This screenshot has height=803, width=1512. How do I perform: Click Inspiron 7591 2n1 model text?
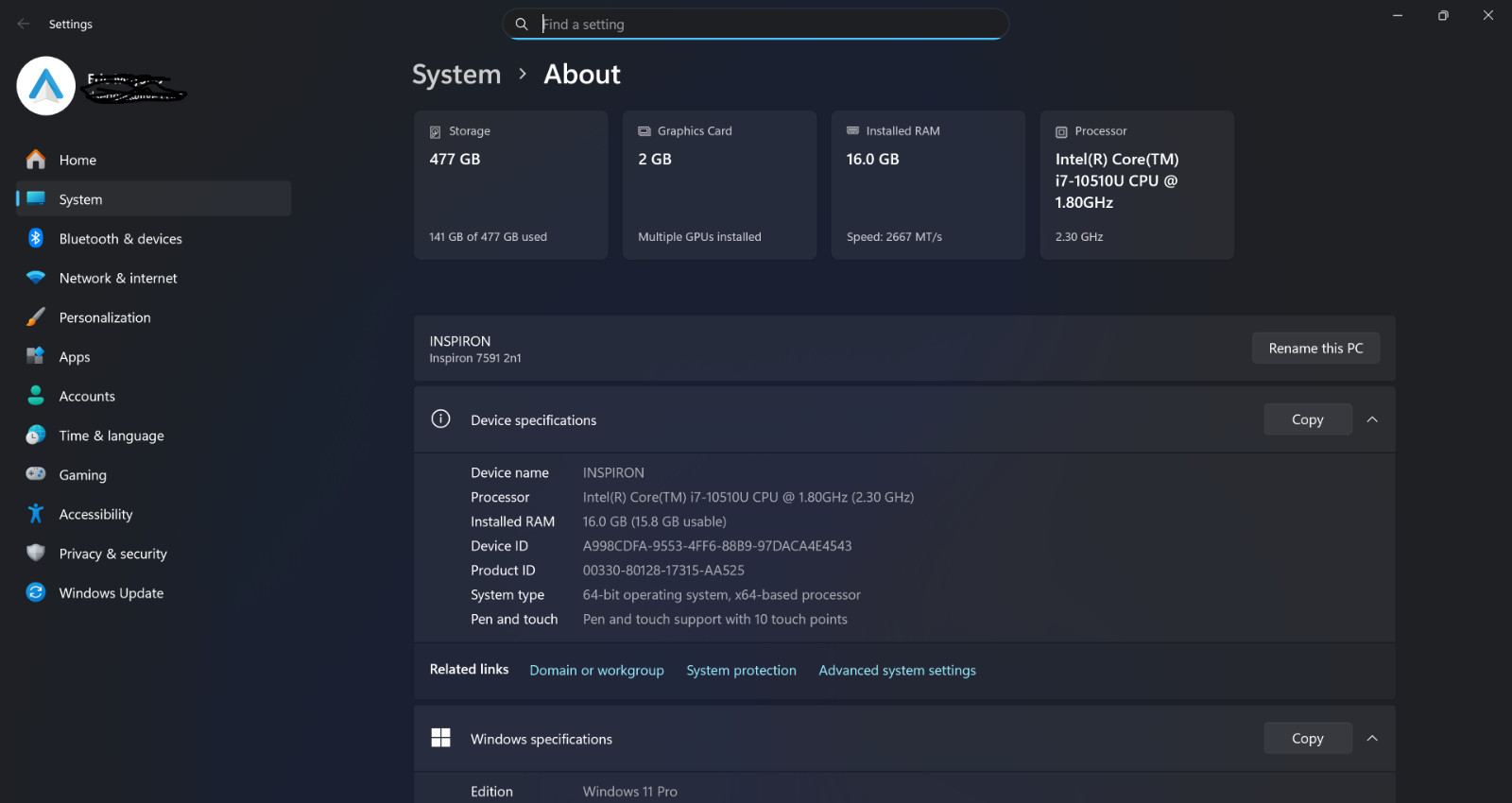click(475, 358)
